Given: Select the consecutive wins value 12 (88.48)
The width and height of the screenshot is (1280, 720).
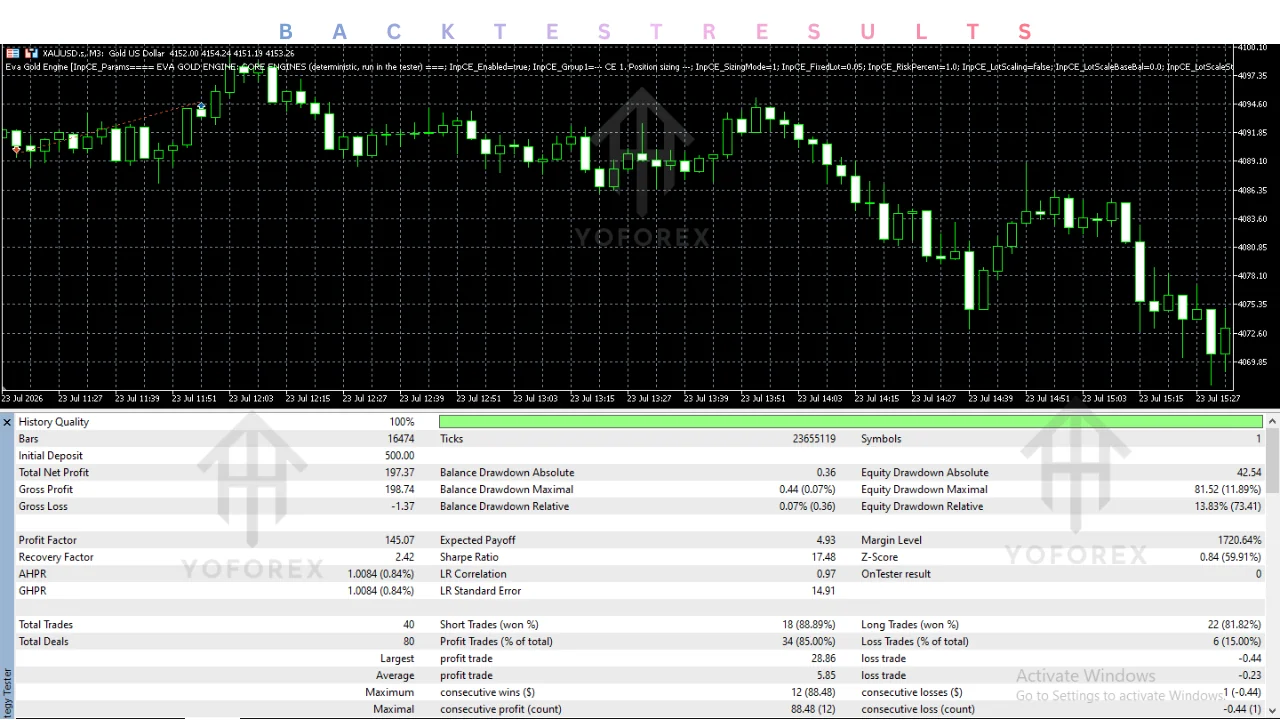Looking at the screenshot, I should [813, 693].
